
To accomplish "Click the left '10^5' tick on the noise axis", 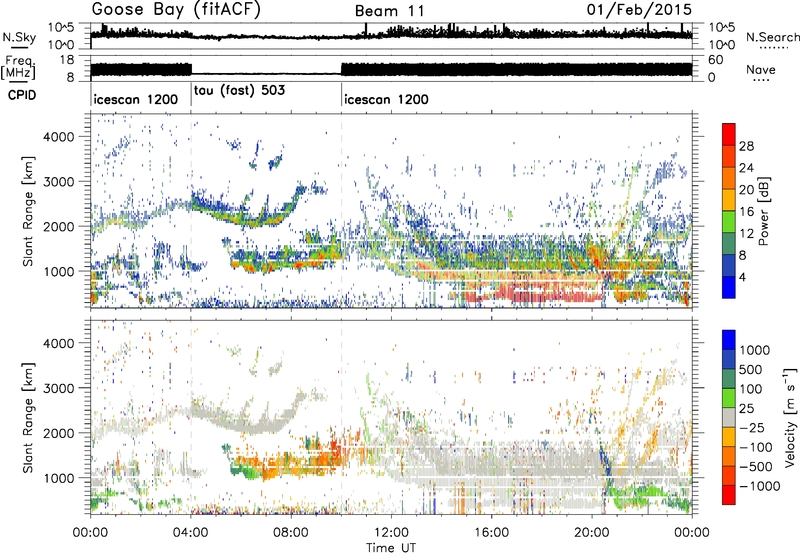I will tap(61, 27).
